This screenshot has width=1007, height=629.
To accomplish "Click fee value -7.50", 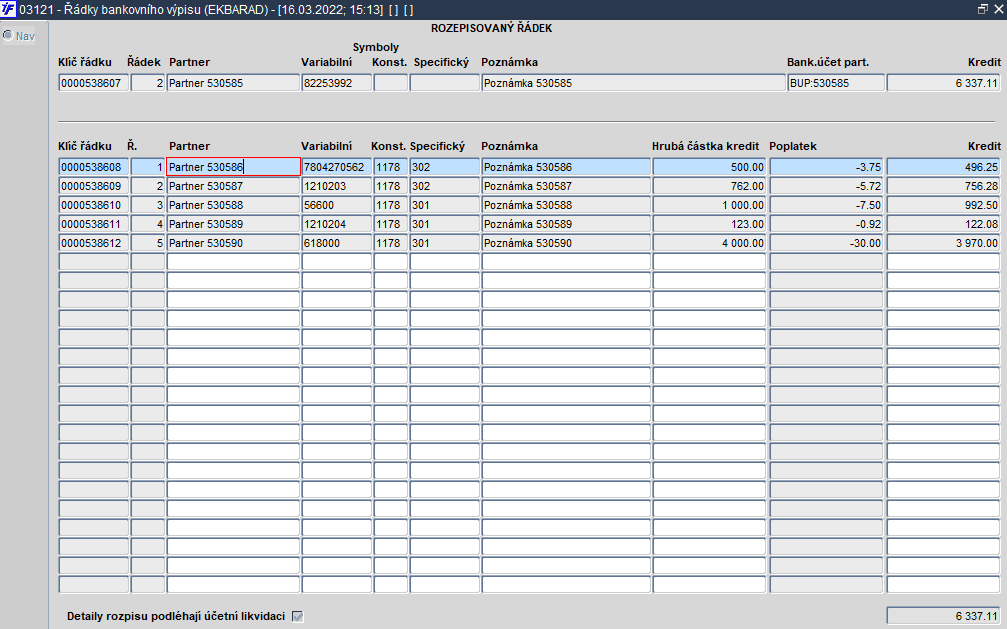I will (x=826, y=205).
